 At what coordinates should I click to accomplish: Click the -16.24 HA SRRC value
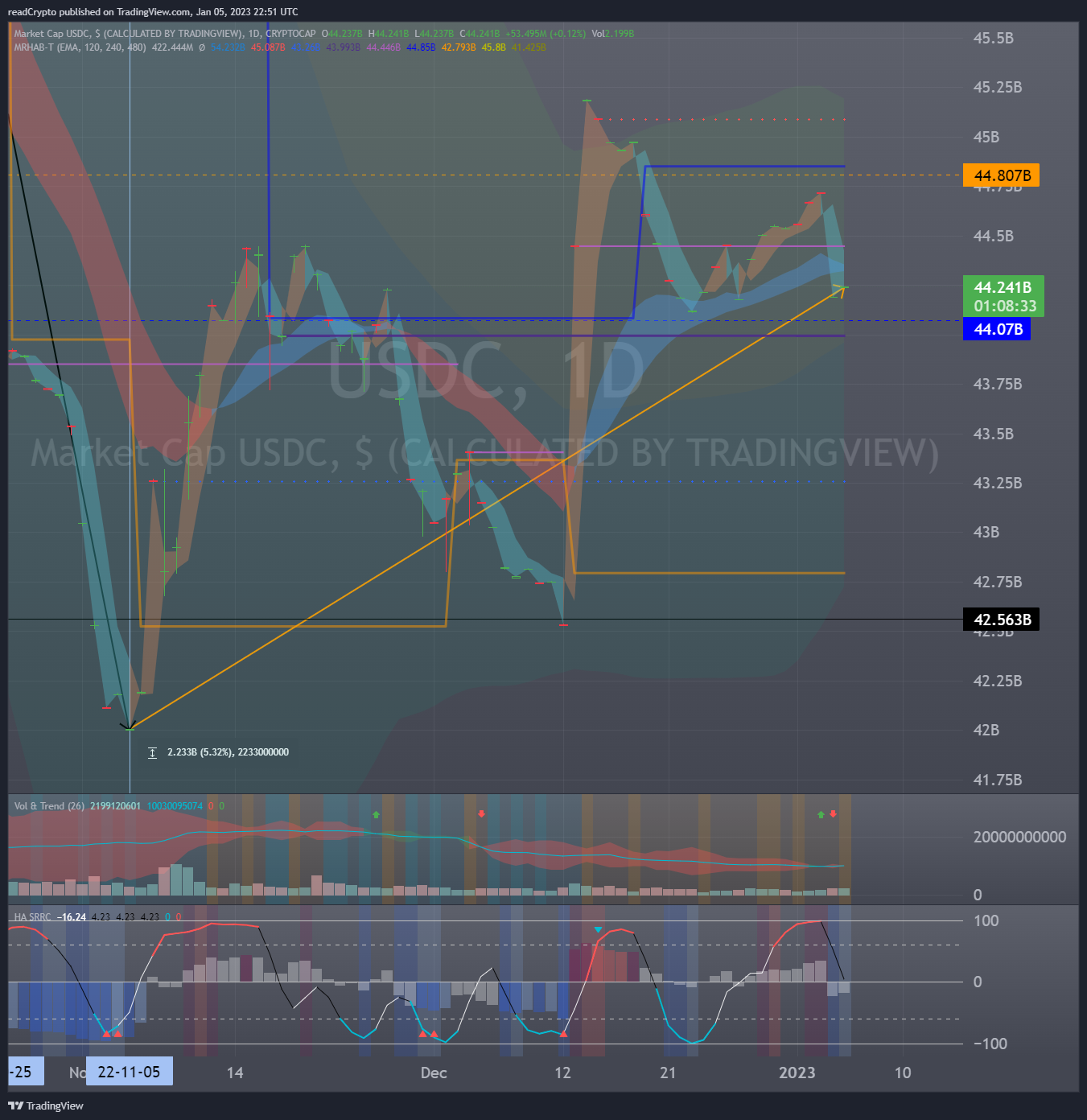pos(72,917)
